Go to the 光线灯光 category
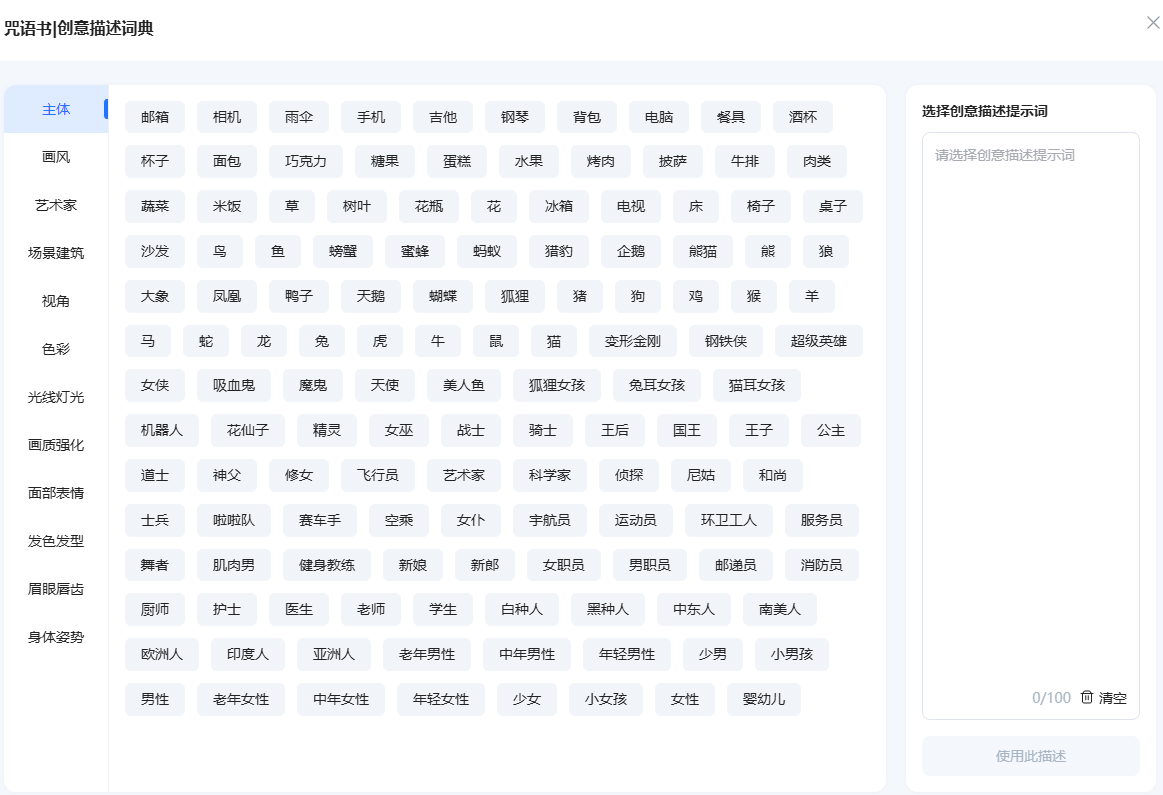Image resolution: width=1163 pixels, height=795 pixels. (x=56, y=397)
